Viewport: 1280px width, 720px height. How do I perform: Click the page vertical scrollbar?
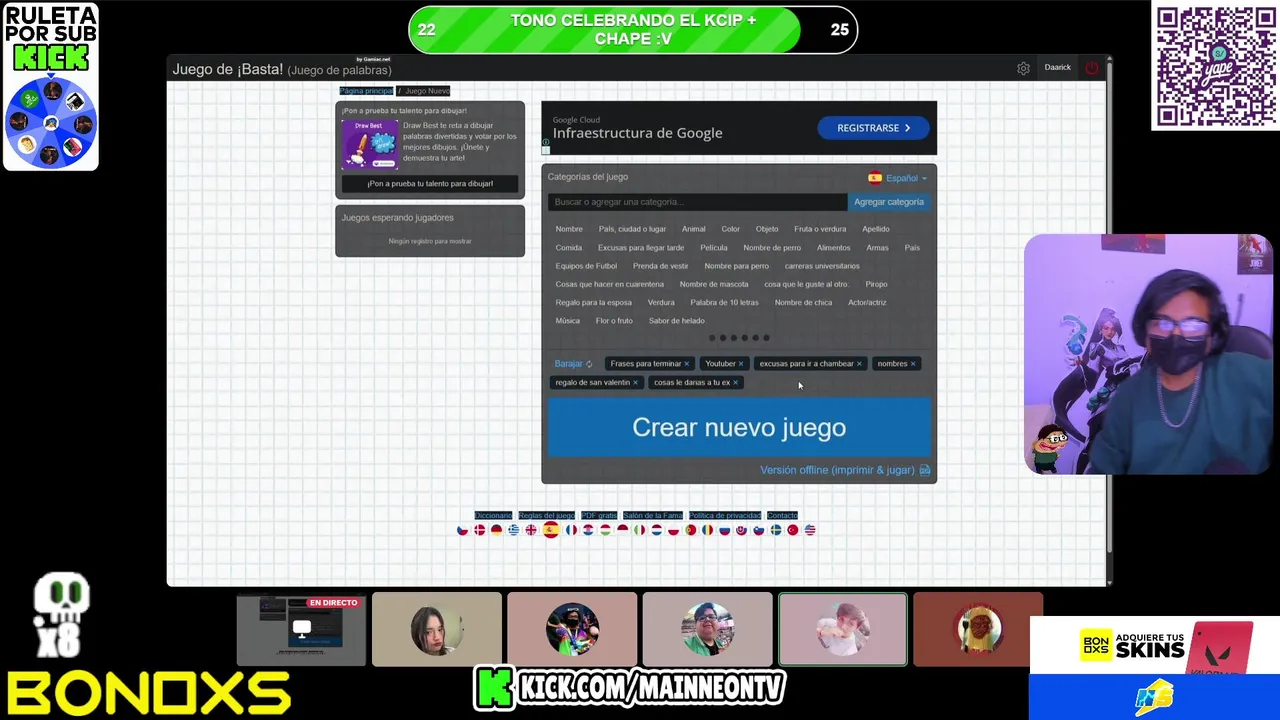click(x=1109, y=310)
